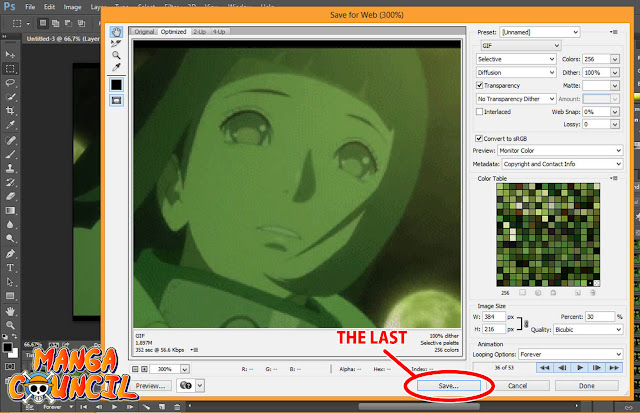Open the Preview Monitor Color dropdown
Screen dimensions: 640x413
560,151
